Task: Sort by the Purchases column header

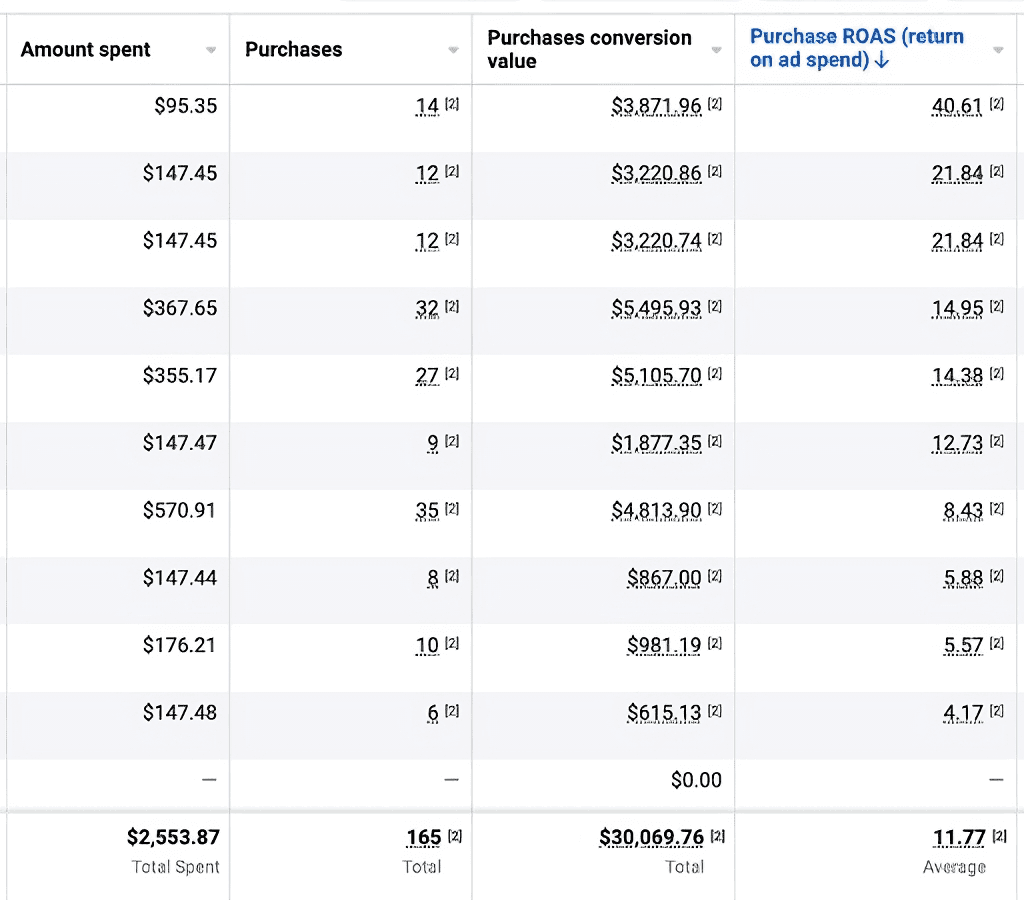Action: (x=293, y=48)
